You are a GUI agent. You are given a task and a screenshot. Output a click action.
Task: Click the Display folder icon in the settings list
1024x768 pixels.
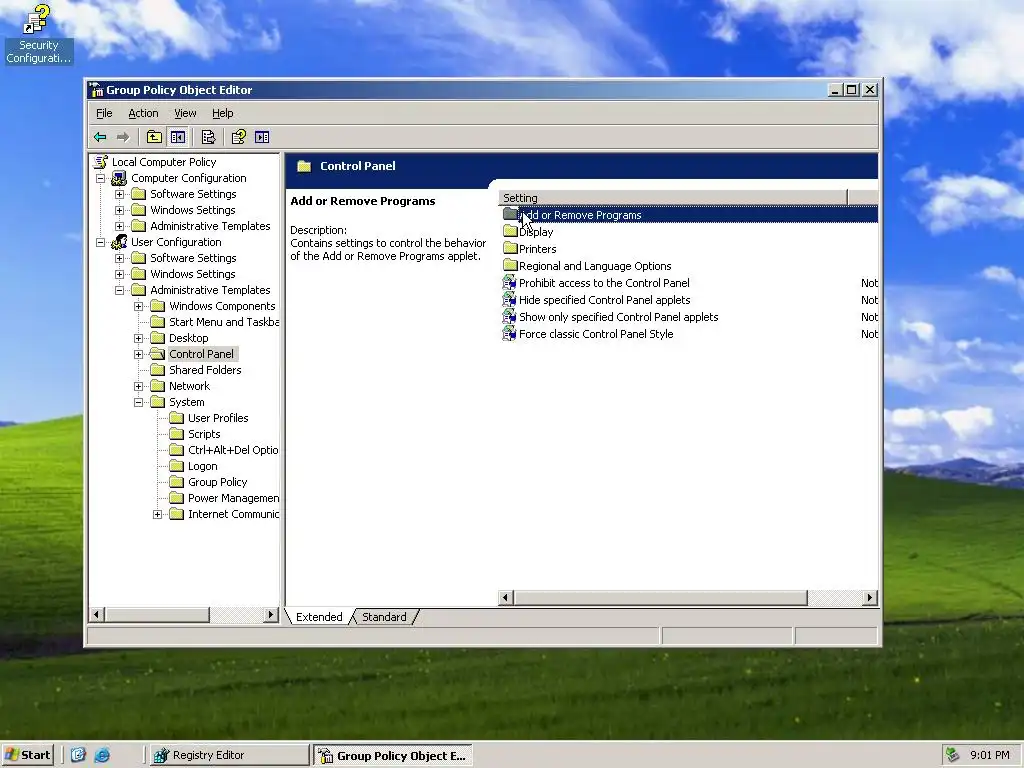[x=510, y=231]
